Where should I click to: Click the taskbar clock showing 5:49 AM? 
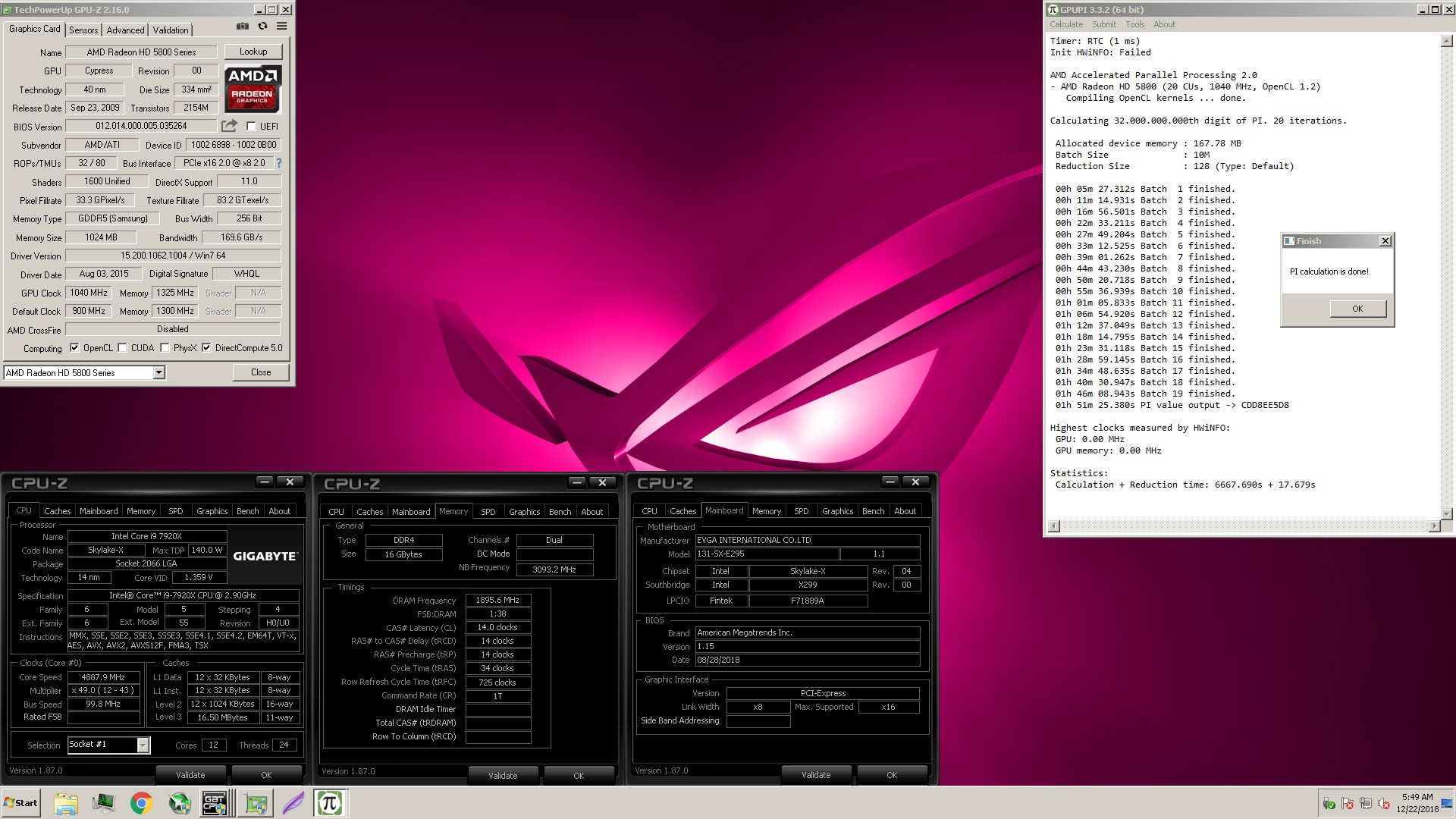click(1417, 803)
